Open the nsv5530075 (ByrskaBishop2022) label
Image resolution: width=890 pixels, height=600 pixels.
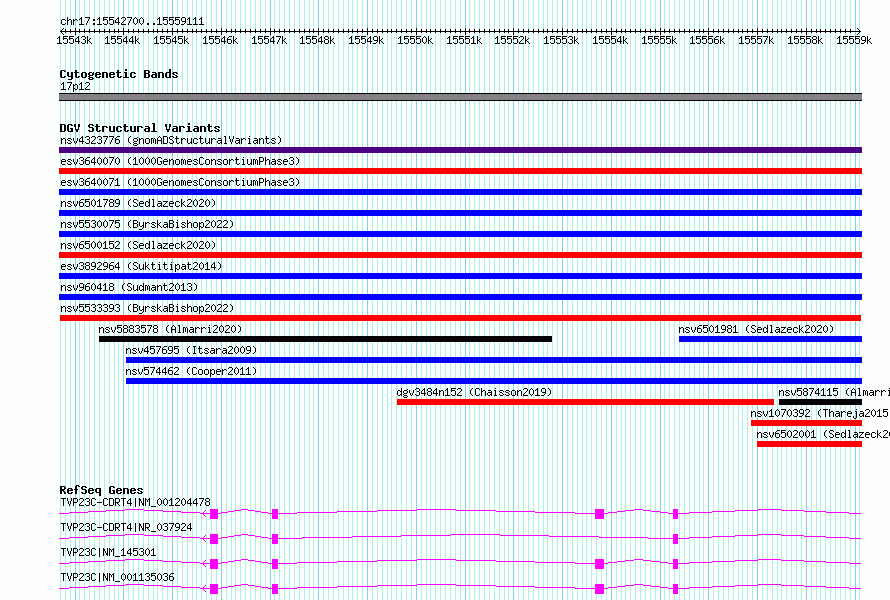click(147, 224)
